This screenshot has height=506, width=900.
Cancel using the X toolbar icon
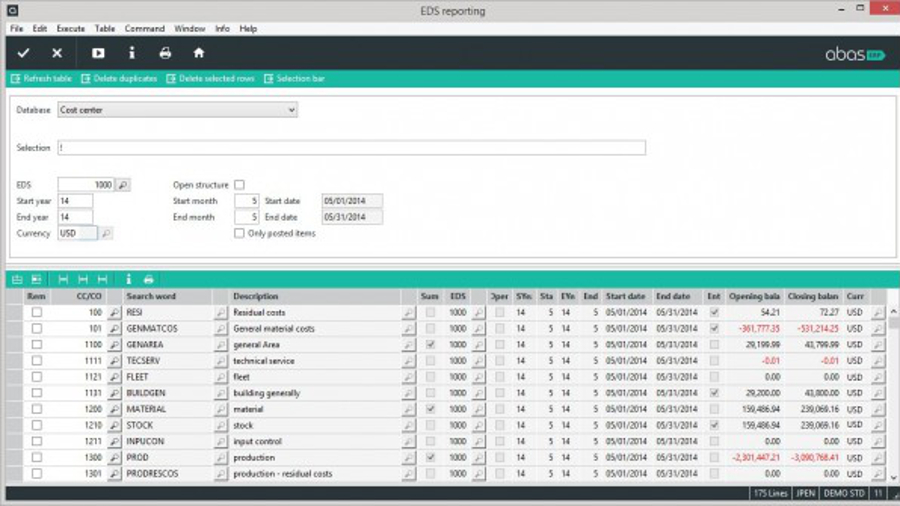pos(57,53)
